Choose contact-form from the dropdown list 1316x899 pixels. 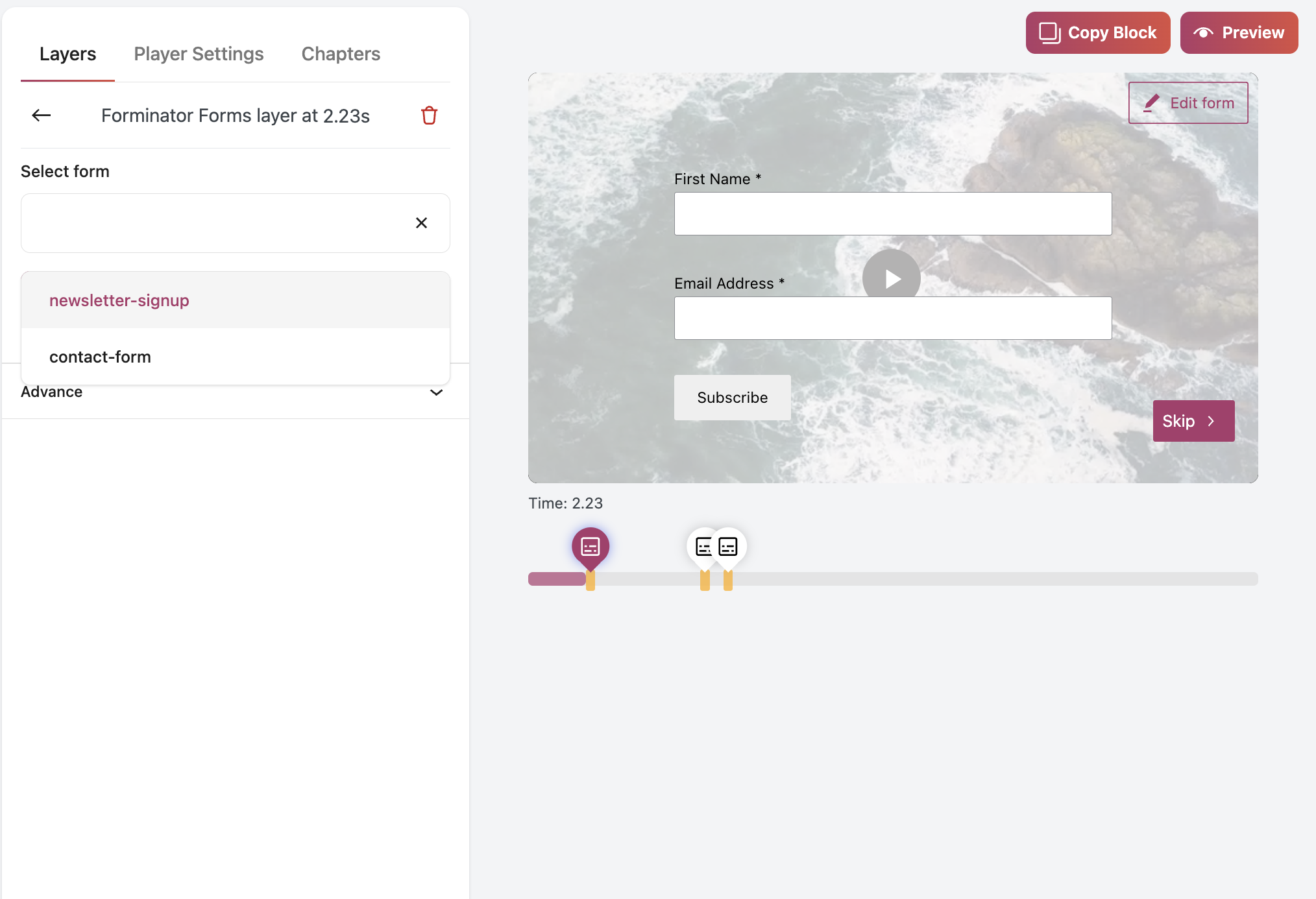coord(100,356)
